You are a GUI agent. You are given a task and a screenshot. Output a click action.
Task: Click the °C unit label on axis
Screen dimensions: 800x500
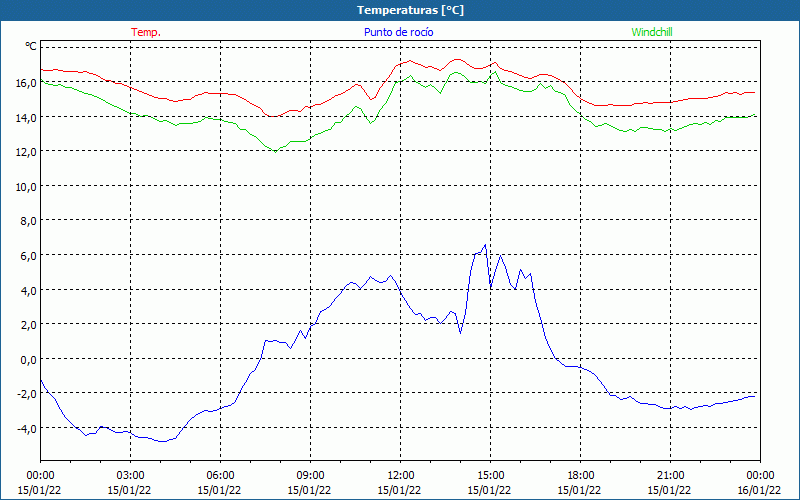31,47
